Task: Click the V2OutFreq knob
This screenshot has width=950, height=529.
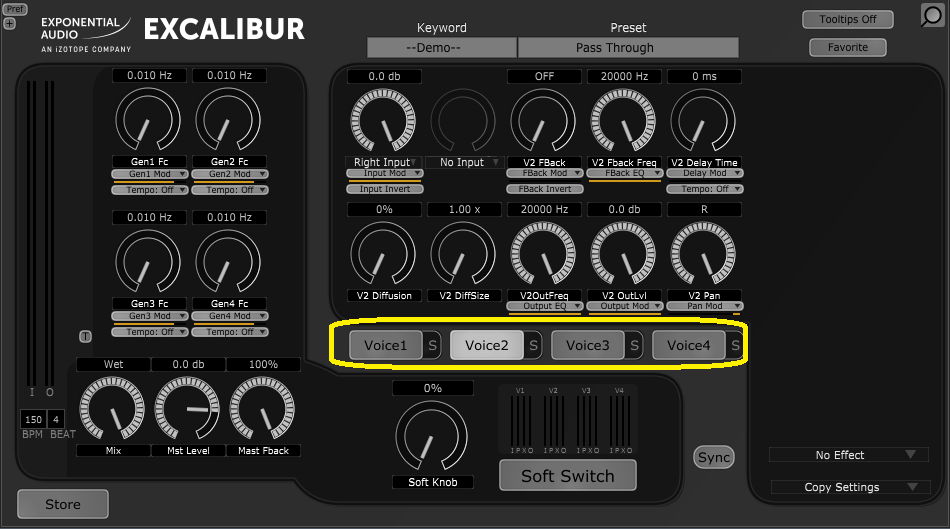Action: coord(543,255)
